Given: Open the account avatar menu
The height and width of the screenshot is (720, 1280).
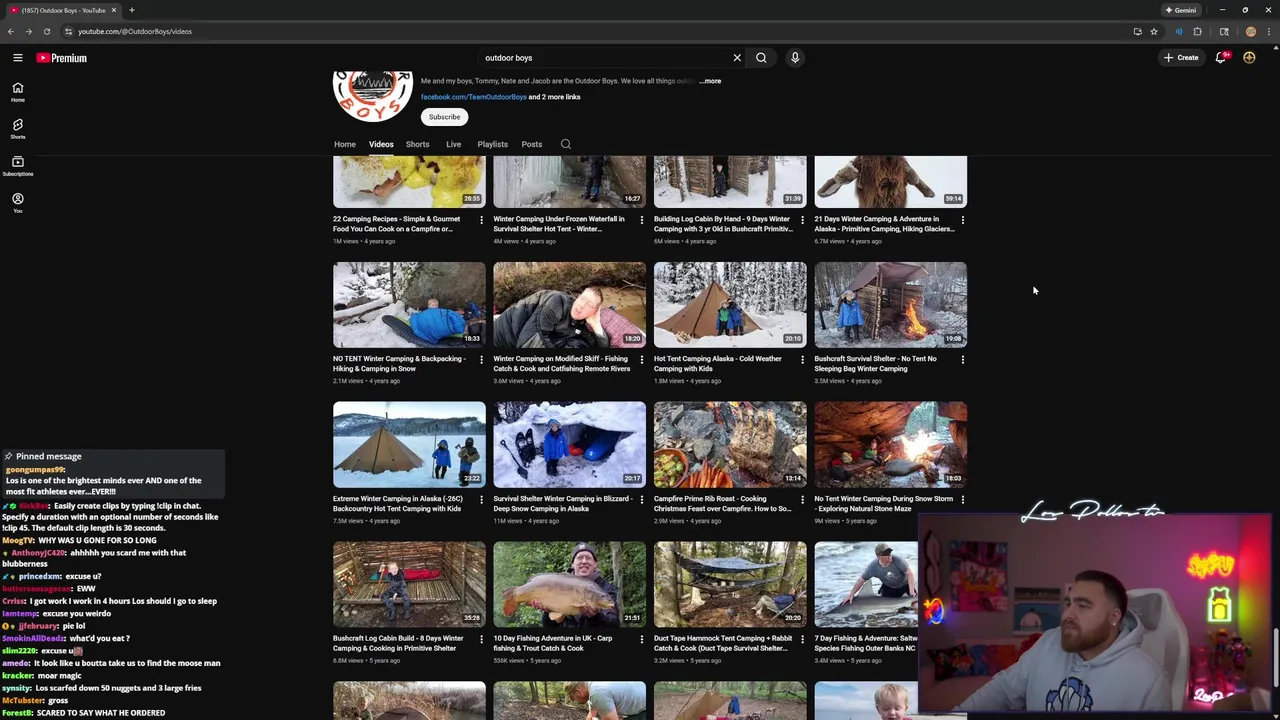Looking at the screenshot, I should click(1249, 58).
